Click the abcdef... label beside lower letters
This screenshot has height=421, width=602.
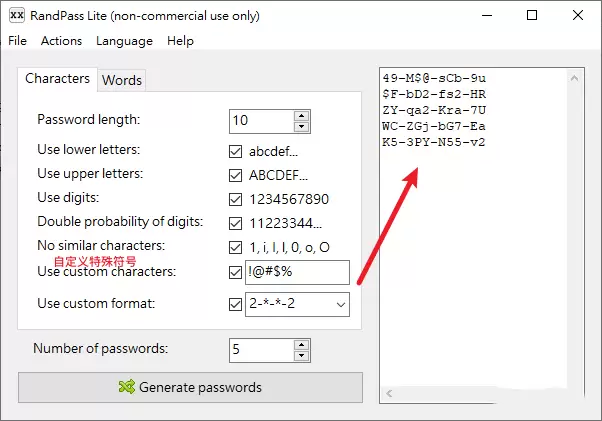(273, 152)
